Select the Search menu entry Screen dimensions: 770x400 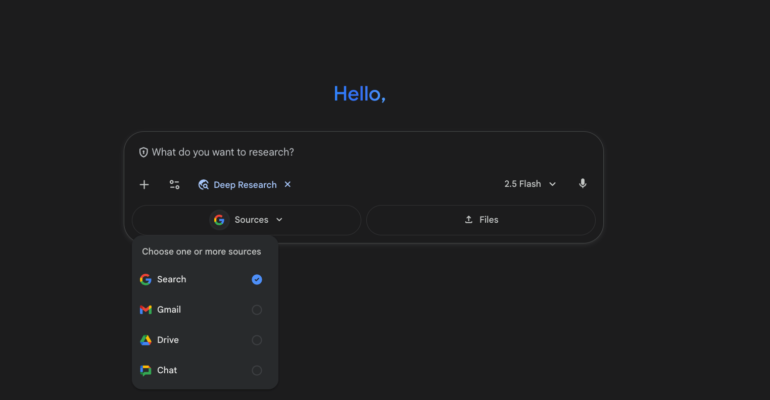coord(205,279)
